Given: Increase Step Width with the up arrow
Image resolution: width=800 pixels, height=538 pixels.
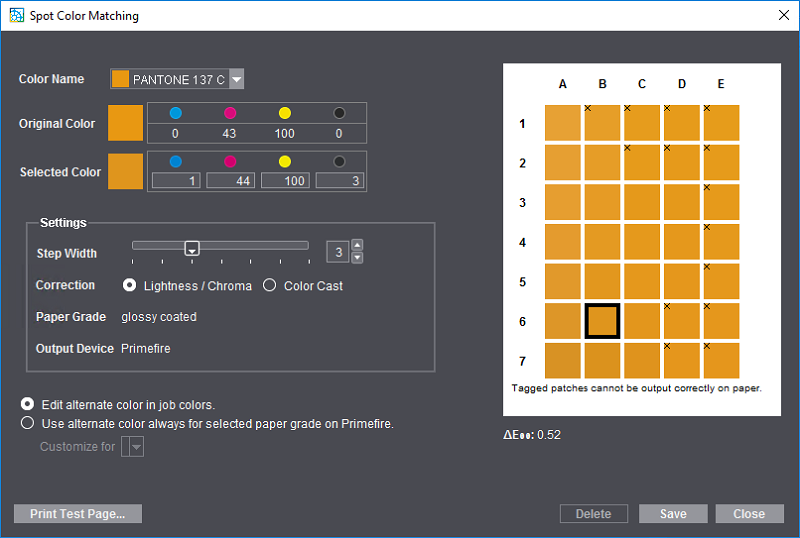Looking at the screenshot, I should (x=357, y=246).
